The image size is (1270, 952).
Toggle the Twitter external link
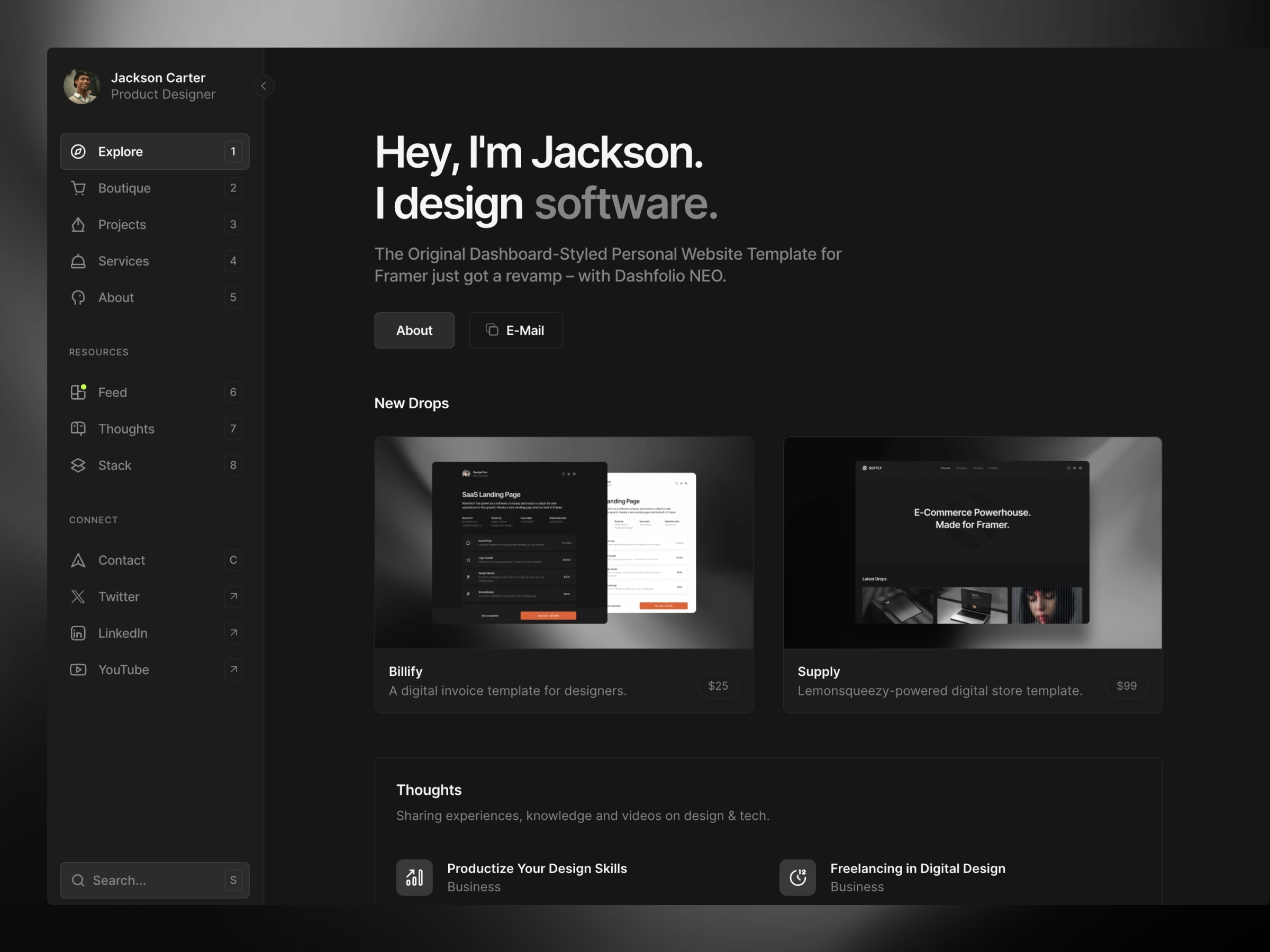(232, 596)
